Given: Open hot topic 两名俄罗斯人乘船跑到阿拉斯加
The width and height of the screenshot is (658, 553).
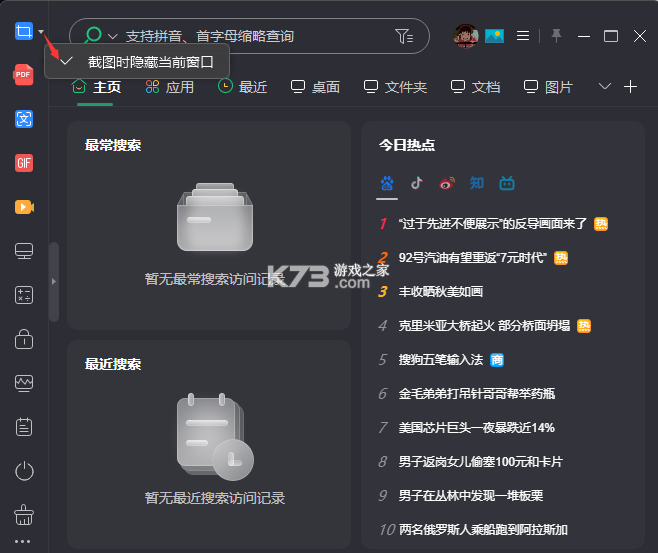Looking at the screenshot, I should click(483, 530).
